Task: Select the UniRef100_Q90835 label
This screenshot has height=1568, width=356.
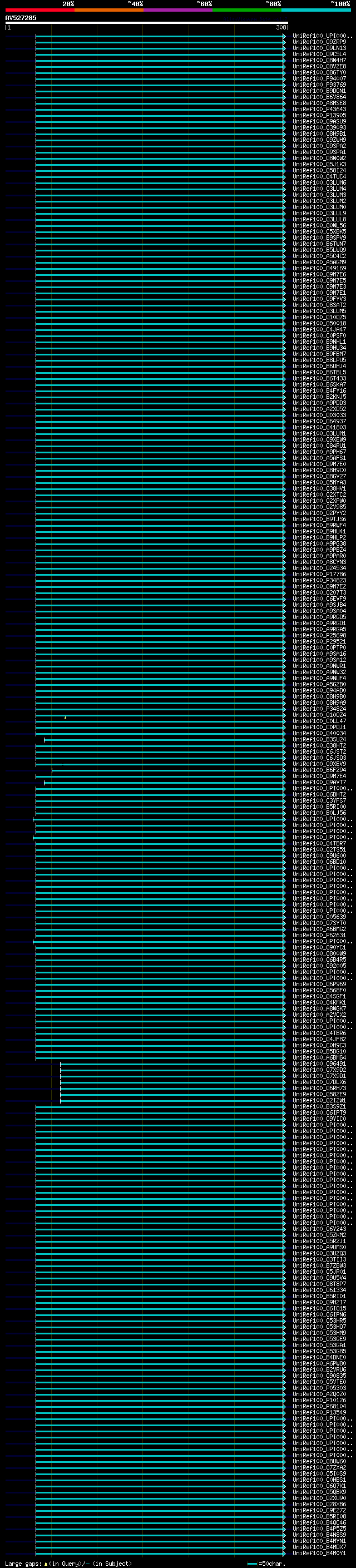Action: pyautogui.click(x=319, y=1376)
